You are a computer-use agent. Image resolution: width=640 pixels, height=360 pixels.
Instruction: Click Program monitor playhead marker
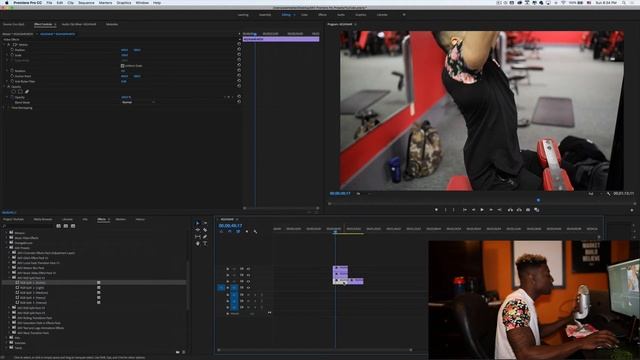pos(538,200)
